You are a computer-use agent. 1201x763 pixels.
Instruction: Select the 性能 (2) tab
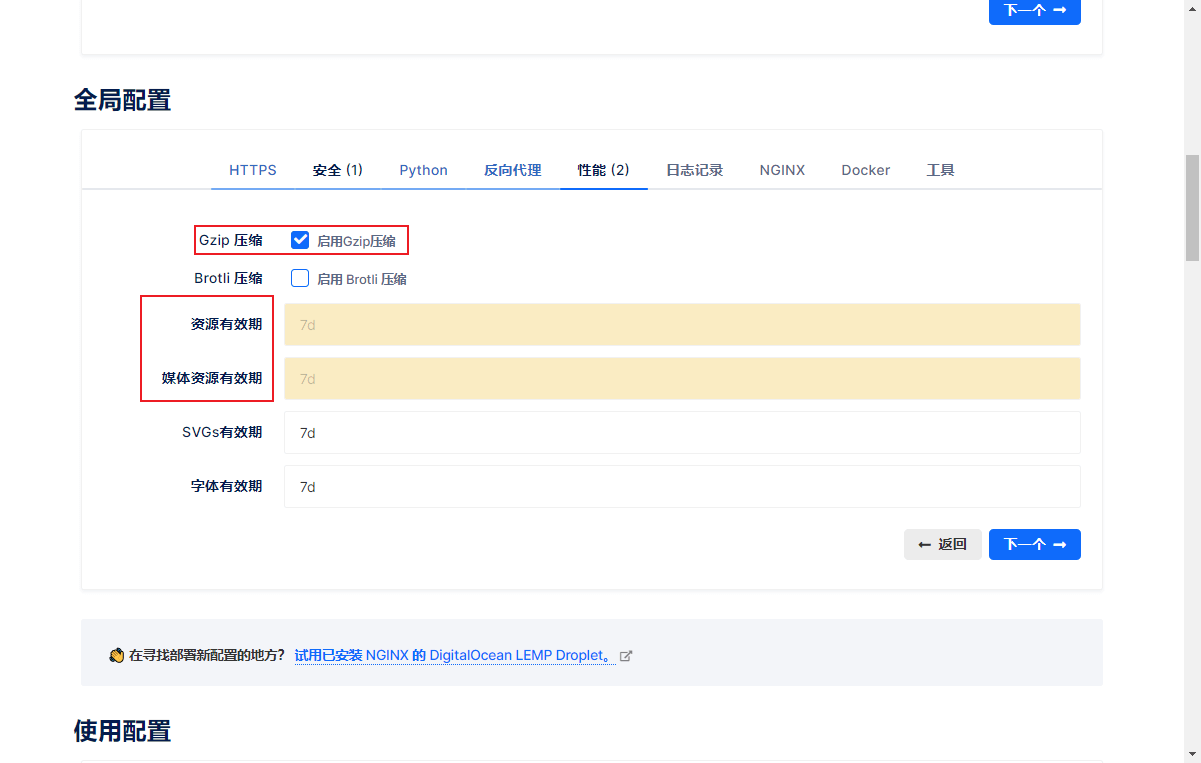tap(603, 170)
